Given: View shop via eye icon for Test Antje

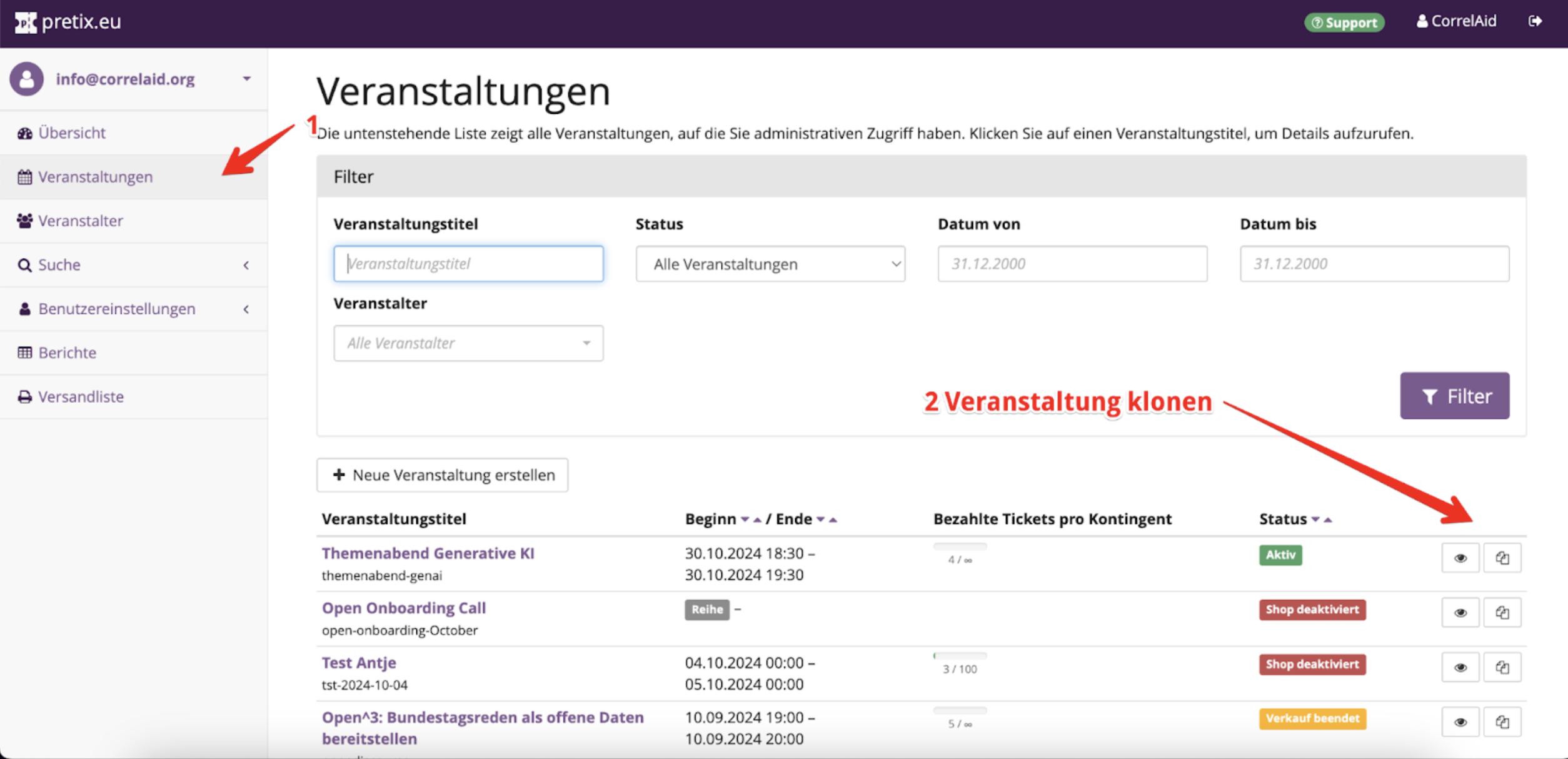Looking at the screenshot, I should point(1460,667).
